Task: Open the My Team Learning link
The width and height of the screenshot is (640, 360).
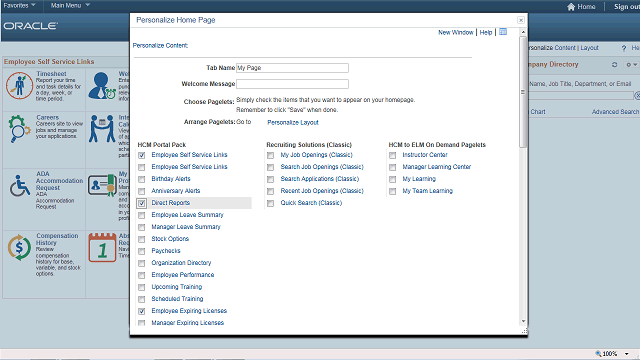Action: tap(427, 191)
